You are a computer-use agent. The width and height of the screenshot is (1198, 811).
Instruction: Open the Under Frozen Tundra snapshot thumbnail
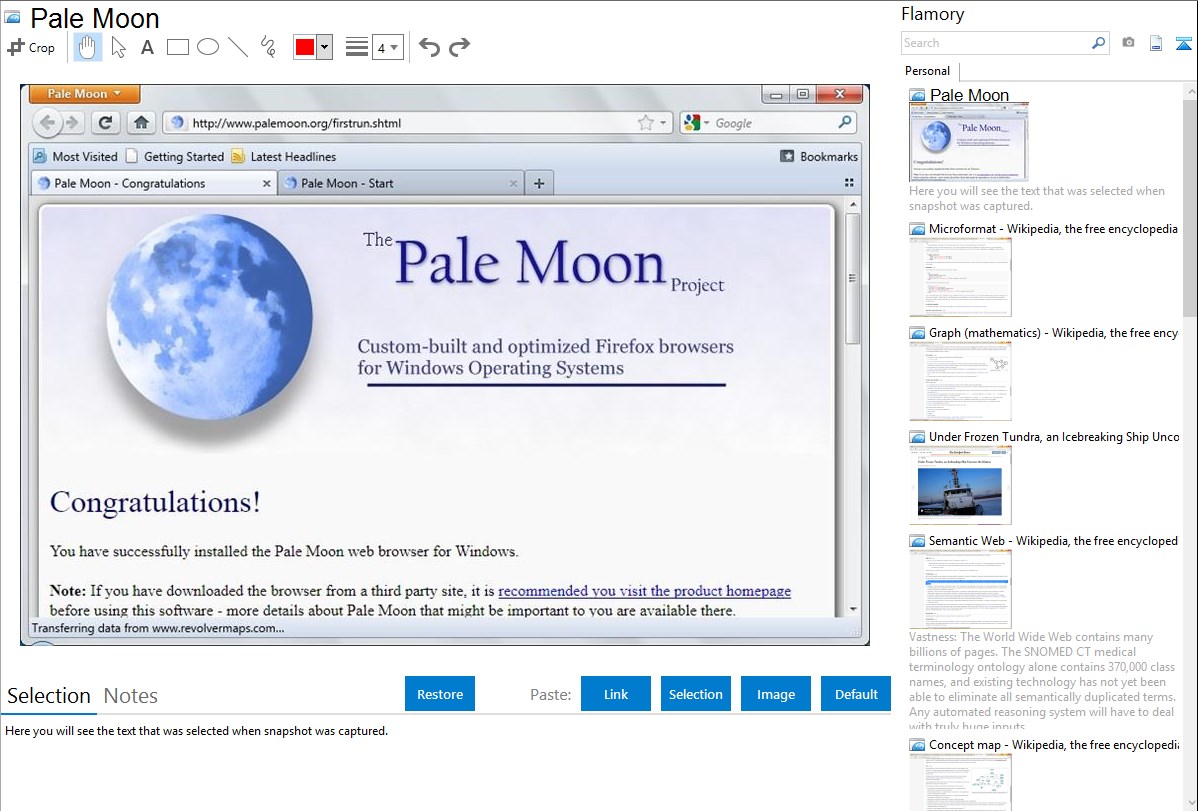pyautogui.click(x=960, y=485)
